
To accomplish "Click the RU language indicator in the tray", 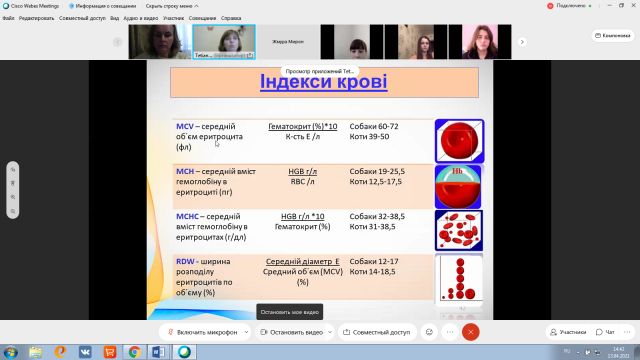I will click(x=567, y=351).
